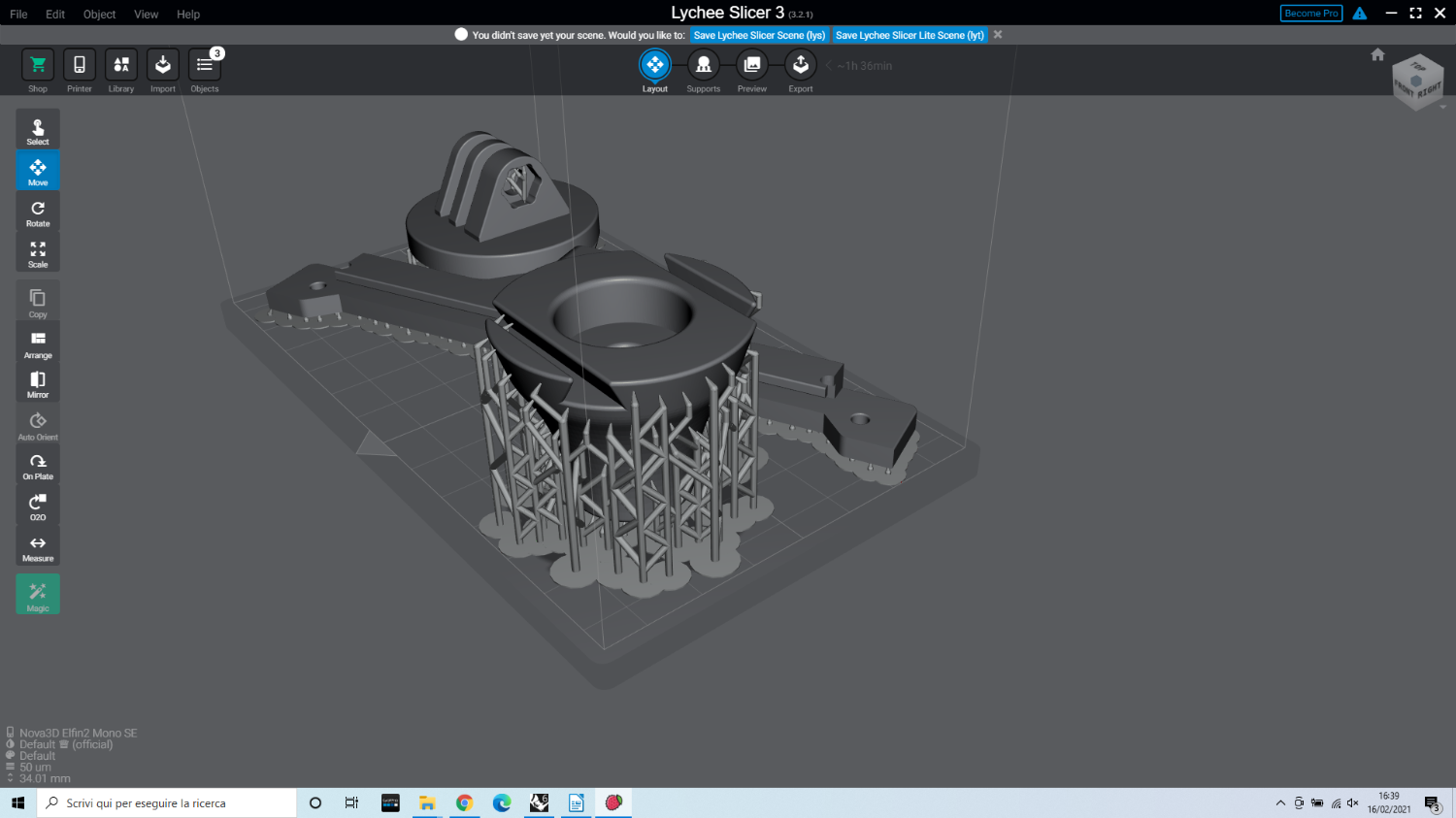
Task: Click the Shop cart icon
Action: coord(38,66)
